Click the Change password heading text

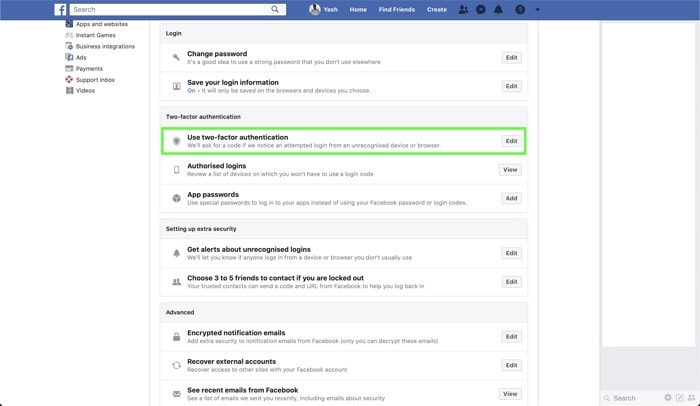tap(217, 54)
